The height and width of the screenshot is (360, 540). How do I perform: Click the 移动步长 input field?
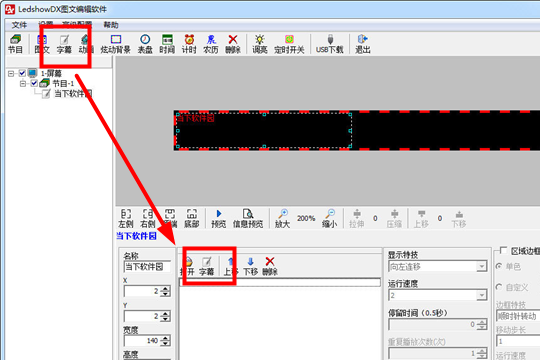(x=518, y=341)
